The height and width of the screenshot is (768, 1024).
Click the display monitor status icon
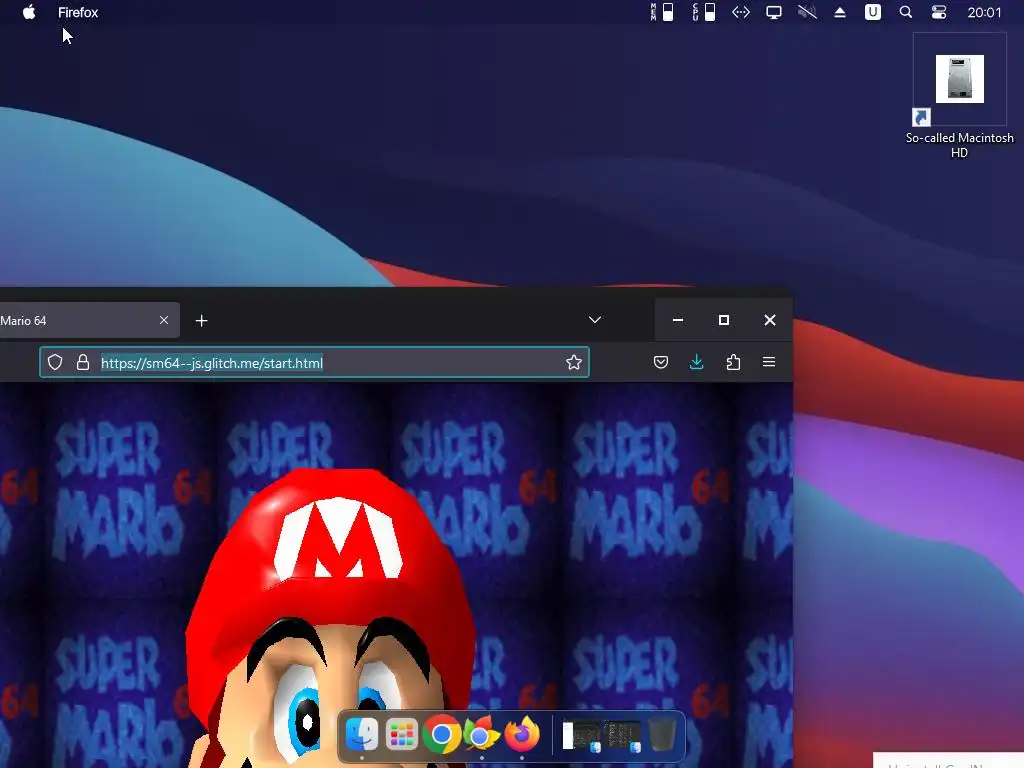(774, 12)
